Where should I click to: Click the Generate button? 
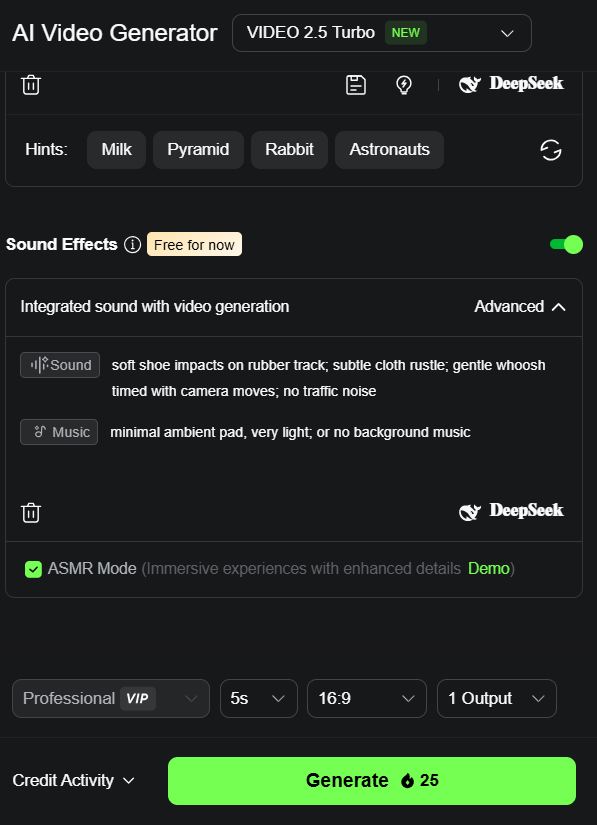tap(372, 781)
